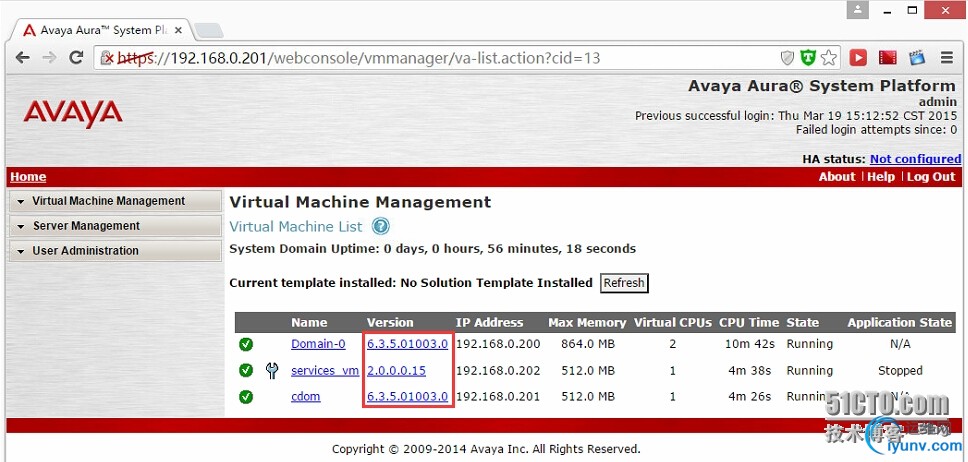Select the Avaya Aura System Platform tab

(102, 30)
